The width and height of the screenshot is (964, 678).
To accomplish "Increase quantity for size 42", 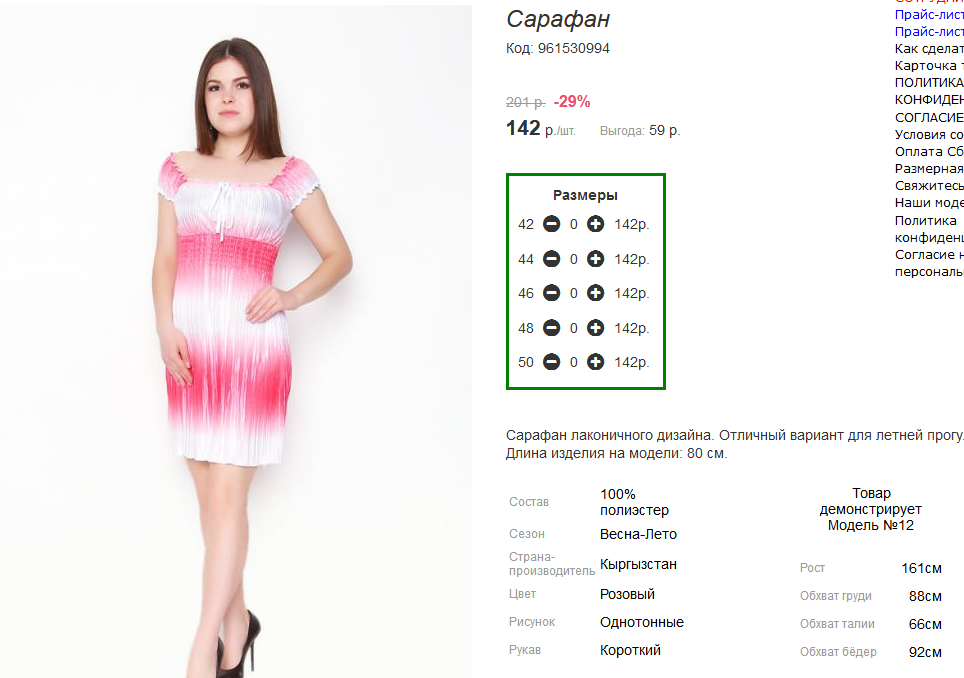I will [595, 224].
